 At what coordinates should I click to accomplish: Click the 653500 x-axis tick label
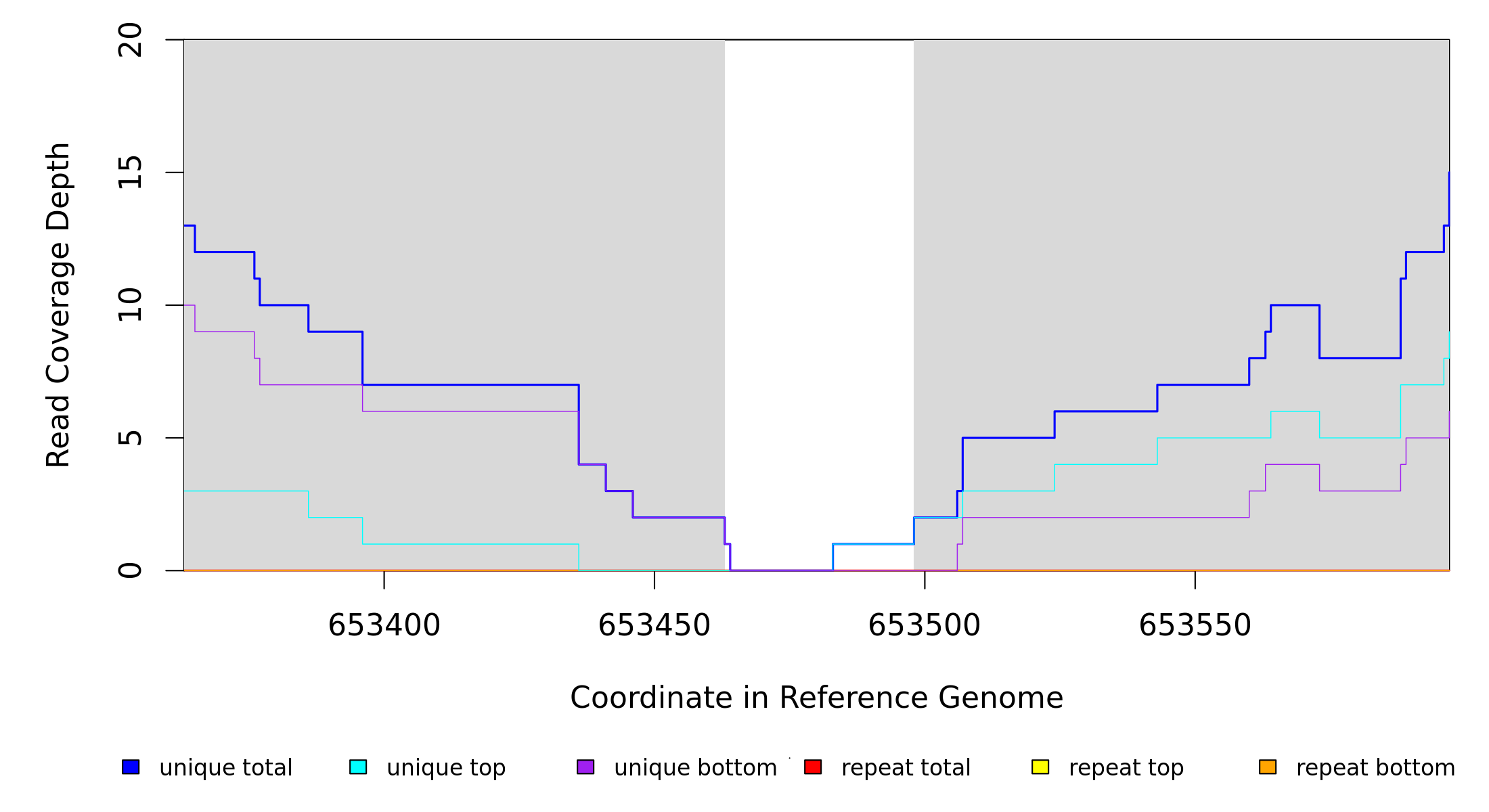click(924, 625)
